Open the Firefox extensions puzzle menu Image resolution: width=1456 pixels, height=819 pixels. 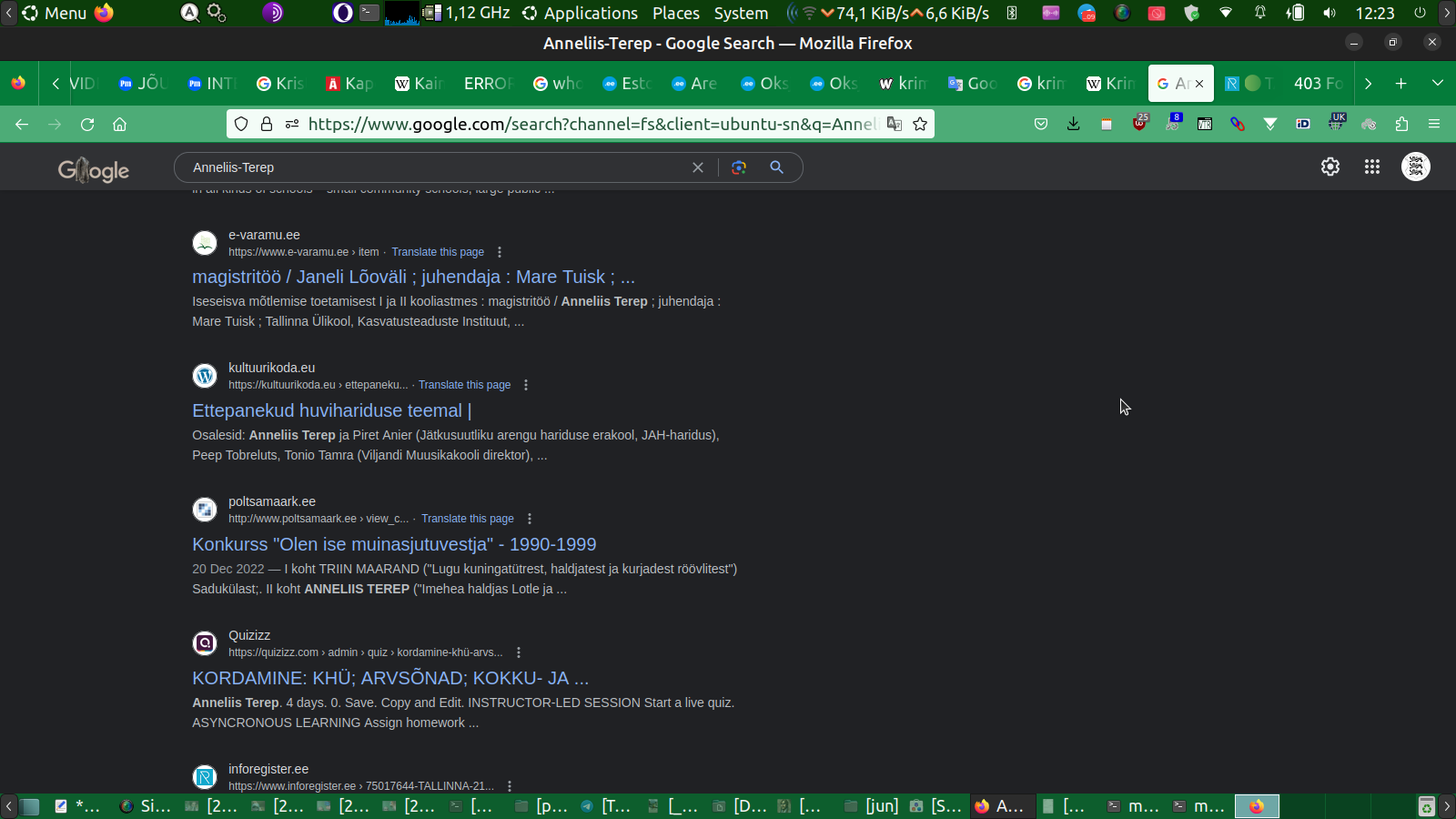coord(1401,124)
